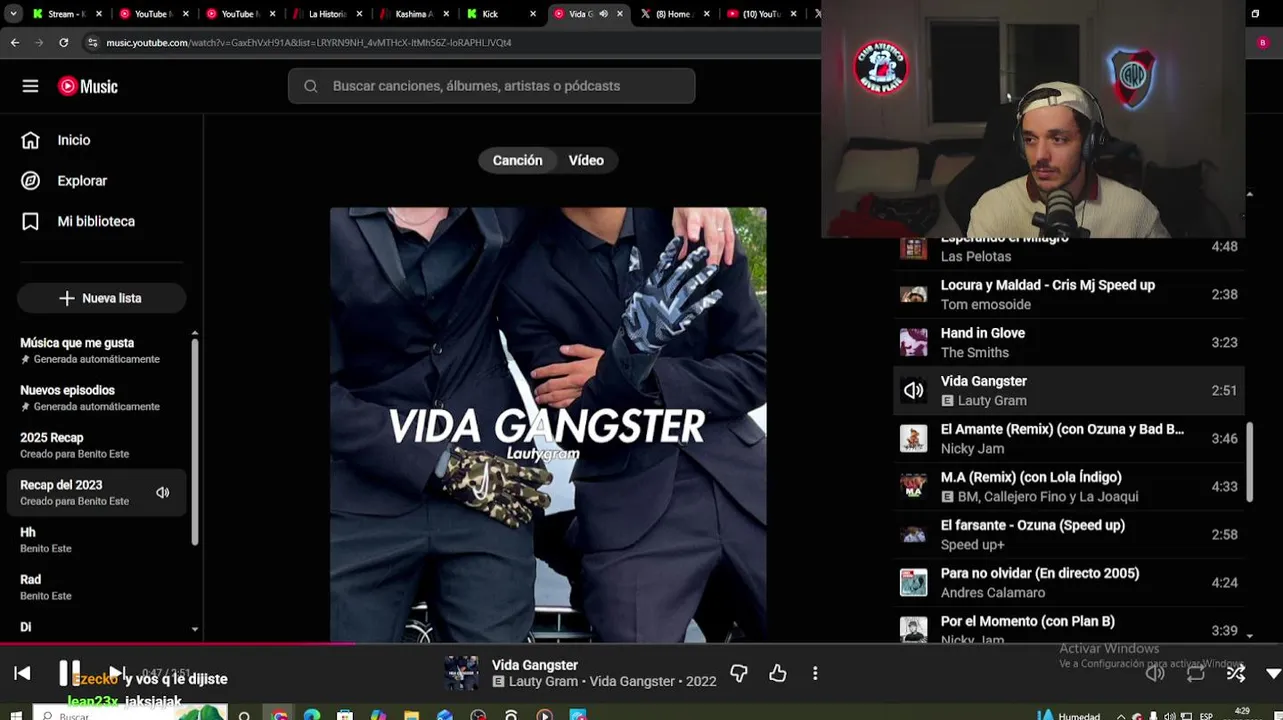The height and width of the screenshot is (720, 1283).
Task: Click queue scroll up arrow
Action: tap(1249, 194)
